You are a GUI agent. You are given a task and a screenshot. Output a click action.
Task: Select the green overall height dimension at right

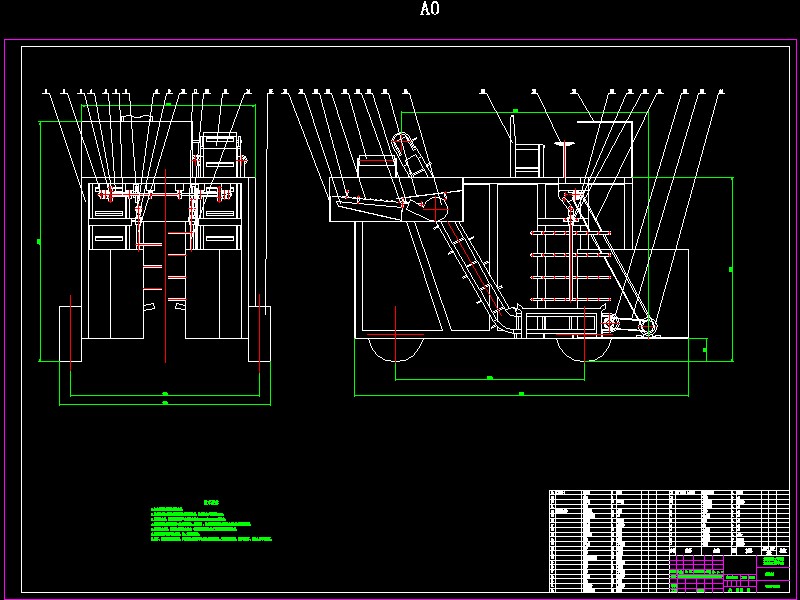tap(732, 269)
